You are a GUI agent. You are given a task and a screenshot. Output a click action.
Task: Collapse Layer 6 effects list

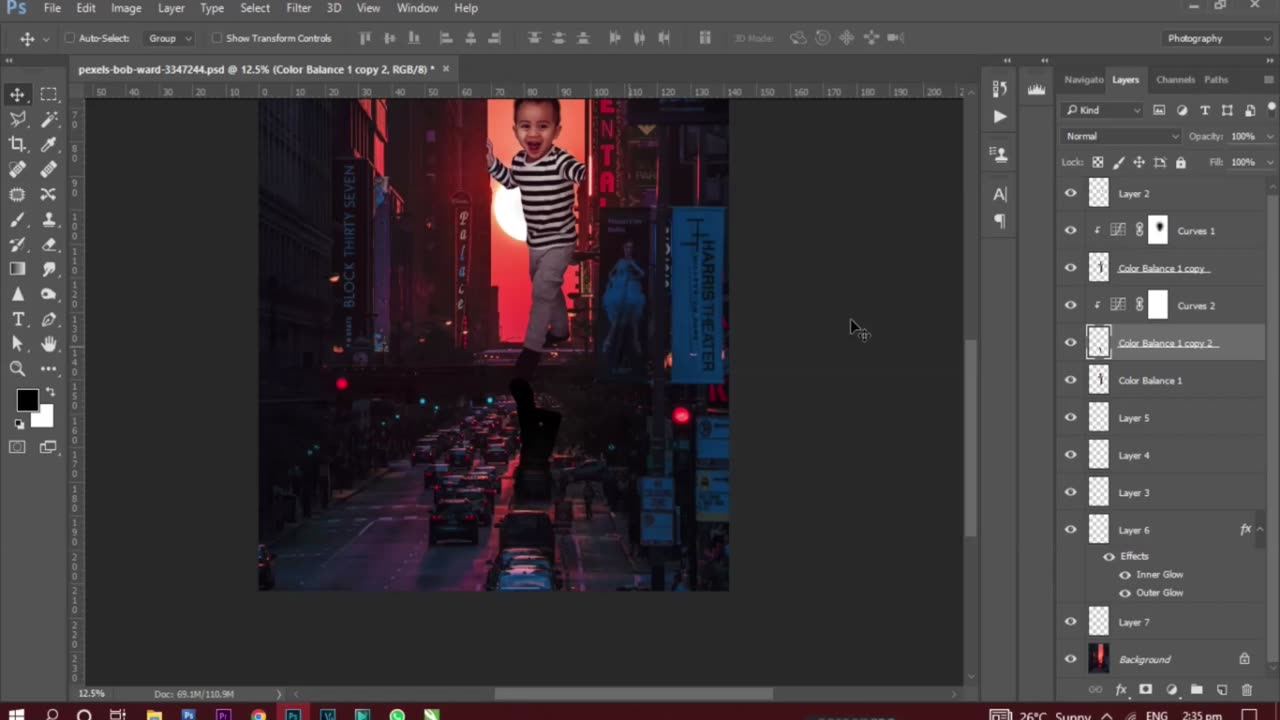[x=1260, y=530]
